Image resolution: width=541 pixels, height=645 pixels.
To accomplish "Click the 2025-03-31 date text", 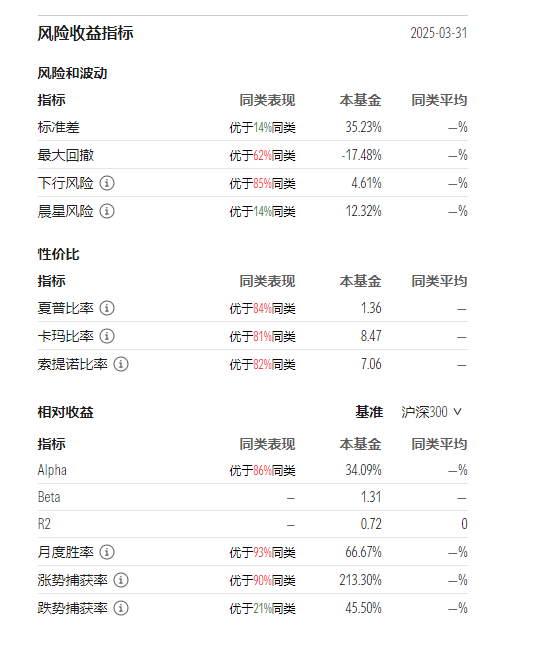I will pyautogui.click(x=439, y=33).
